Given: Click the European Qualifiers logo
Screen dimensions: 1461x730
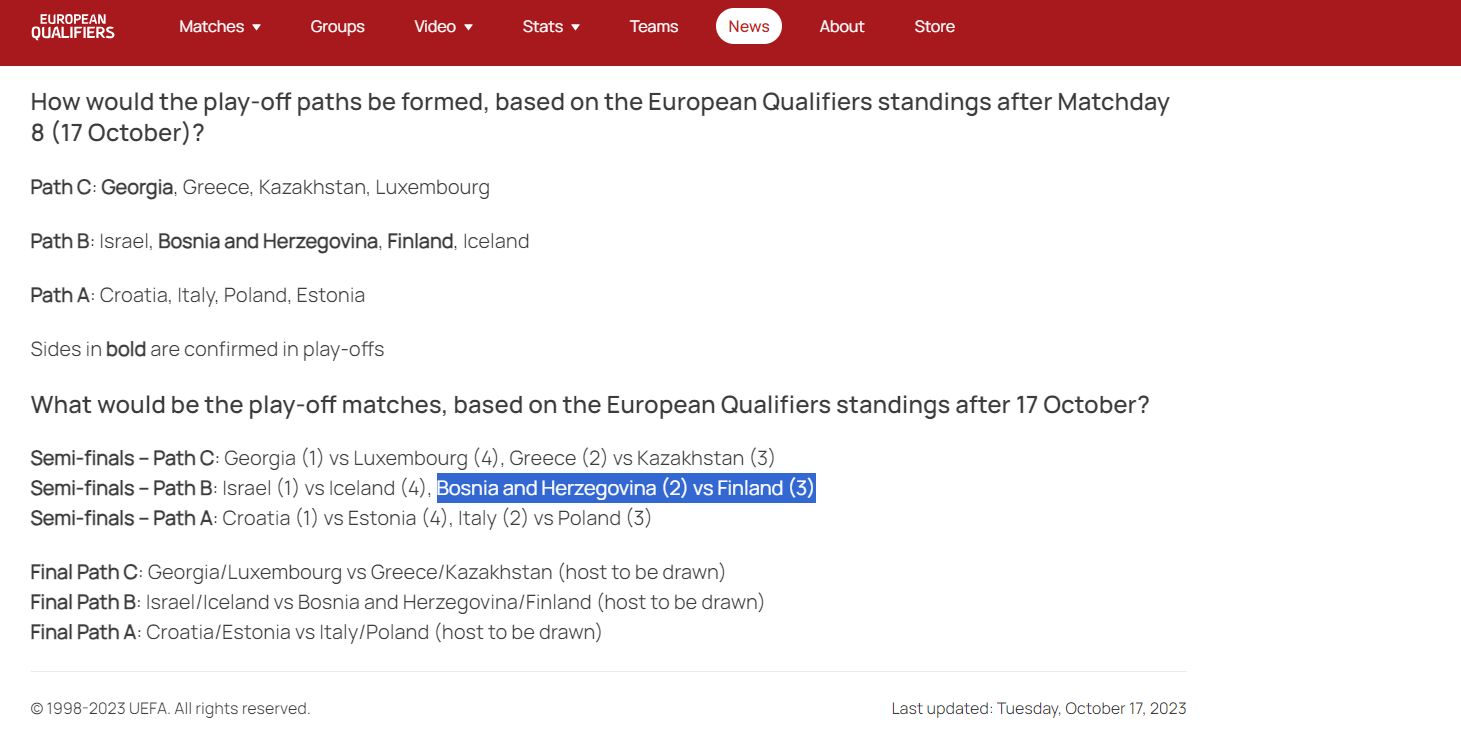Looking at the screenshot, I should click(x=73, y=27).
